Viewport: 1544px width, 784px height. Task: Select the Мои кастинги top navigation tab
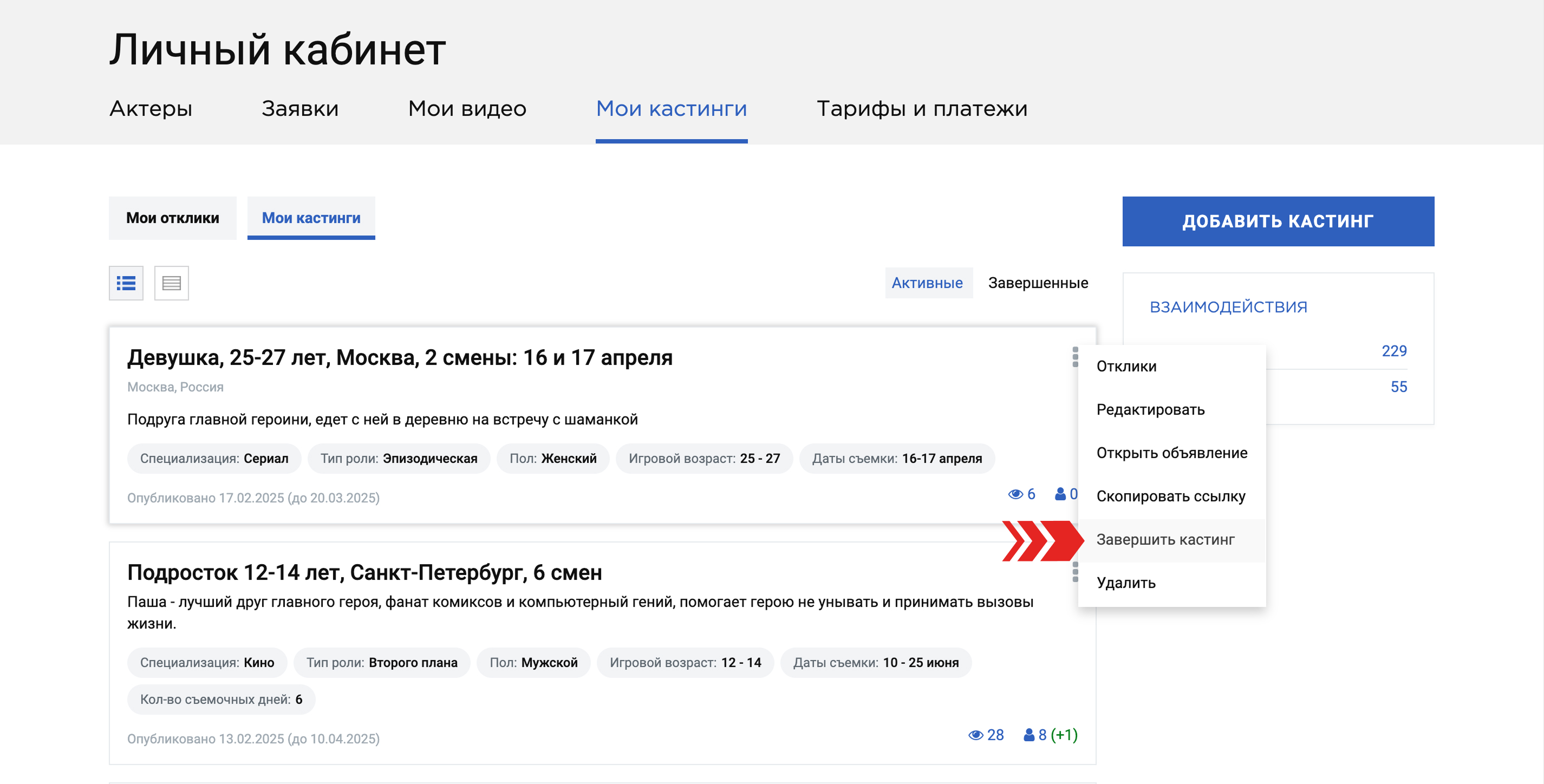click(672, 108)
